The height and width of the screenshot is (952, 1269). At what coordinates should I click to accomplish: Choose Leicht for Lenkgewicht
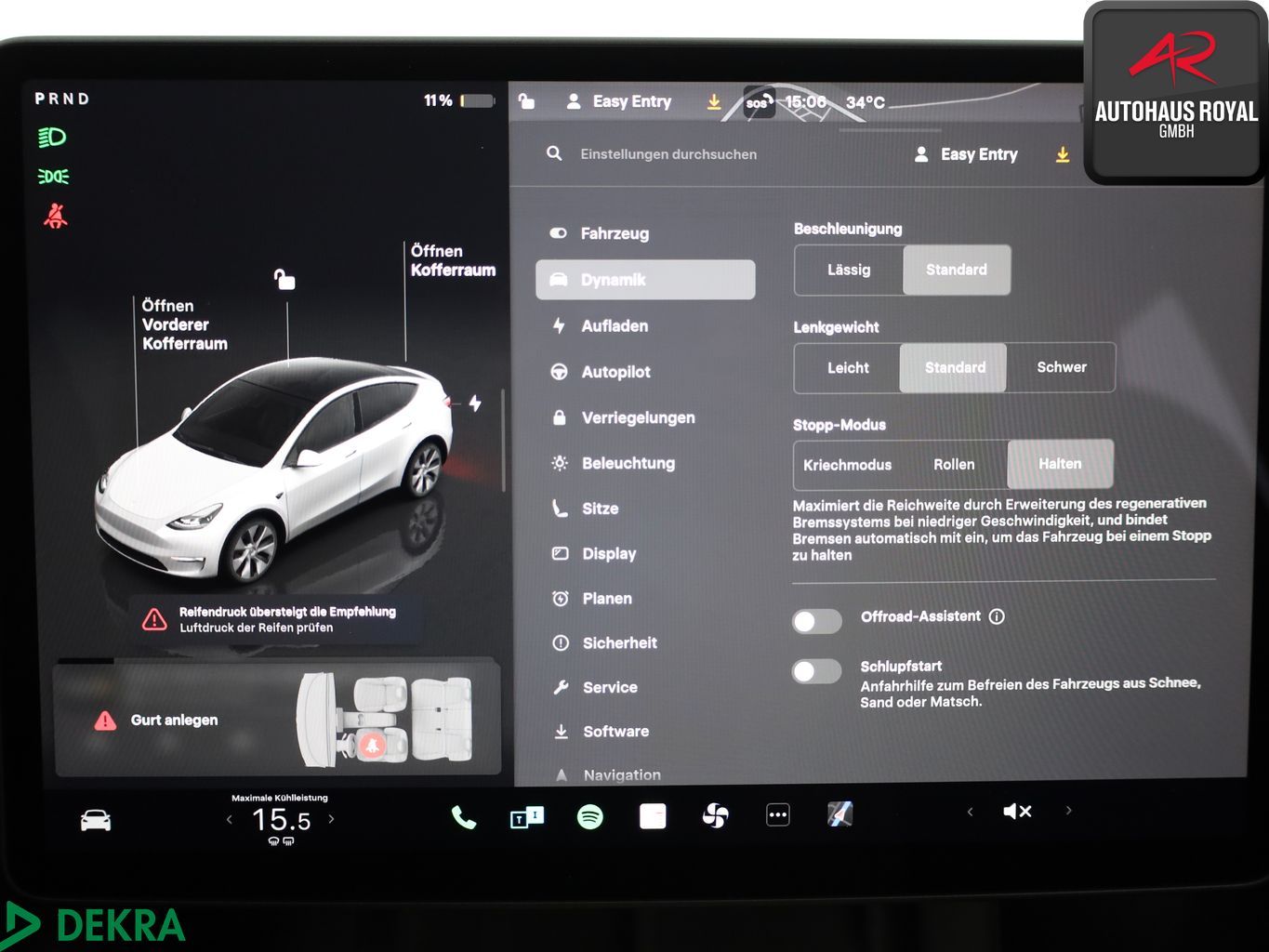coord(848,368)
